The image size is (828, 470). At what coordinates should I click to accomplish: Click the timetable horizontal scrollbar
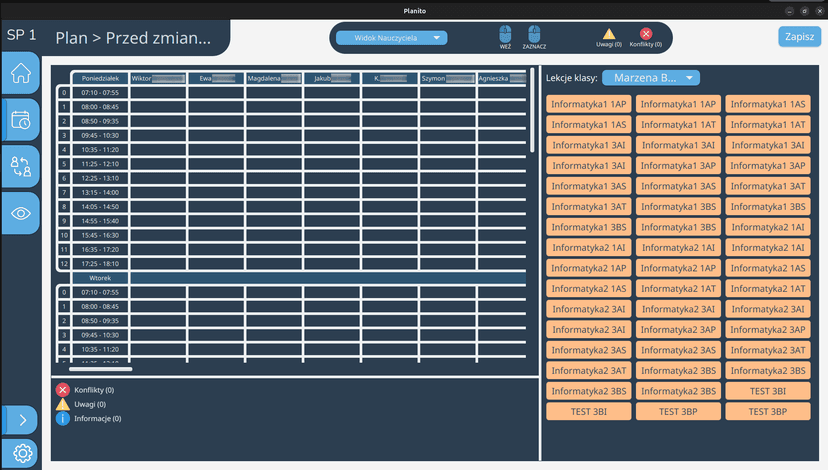pos(100,369)
